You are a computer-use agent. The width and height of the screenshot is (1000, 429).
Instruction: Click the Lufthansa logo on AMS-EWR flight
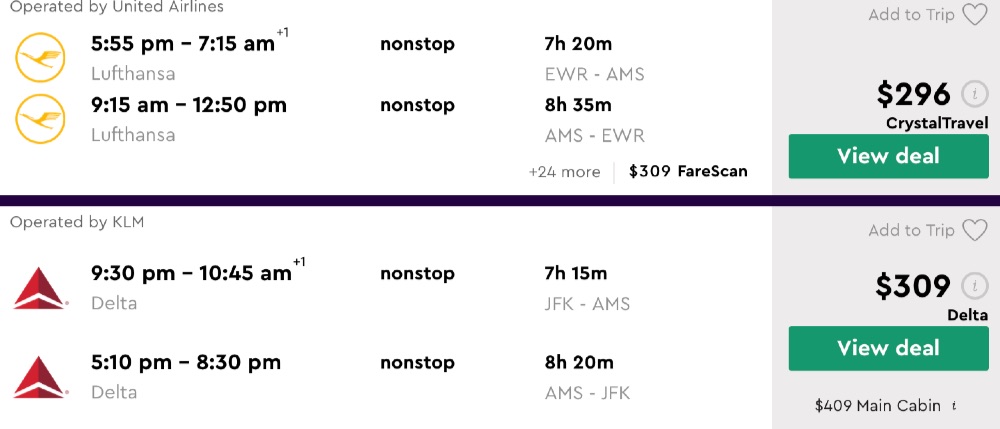pyautogui.click(x=40, y=119)
